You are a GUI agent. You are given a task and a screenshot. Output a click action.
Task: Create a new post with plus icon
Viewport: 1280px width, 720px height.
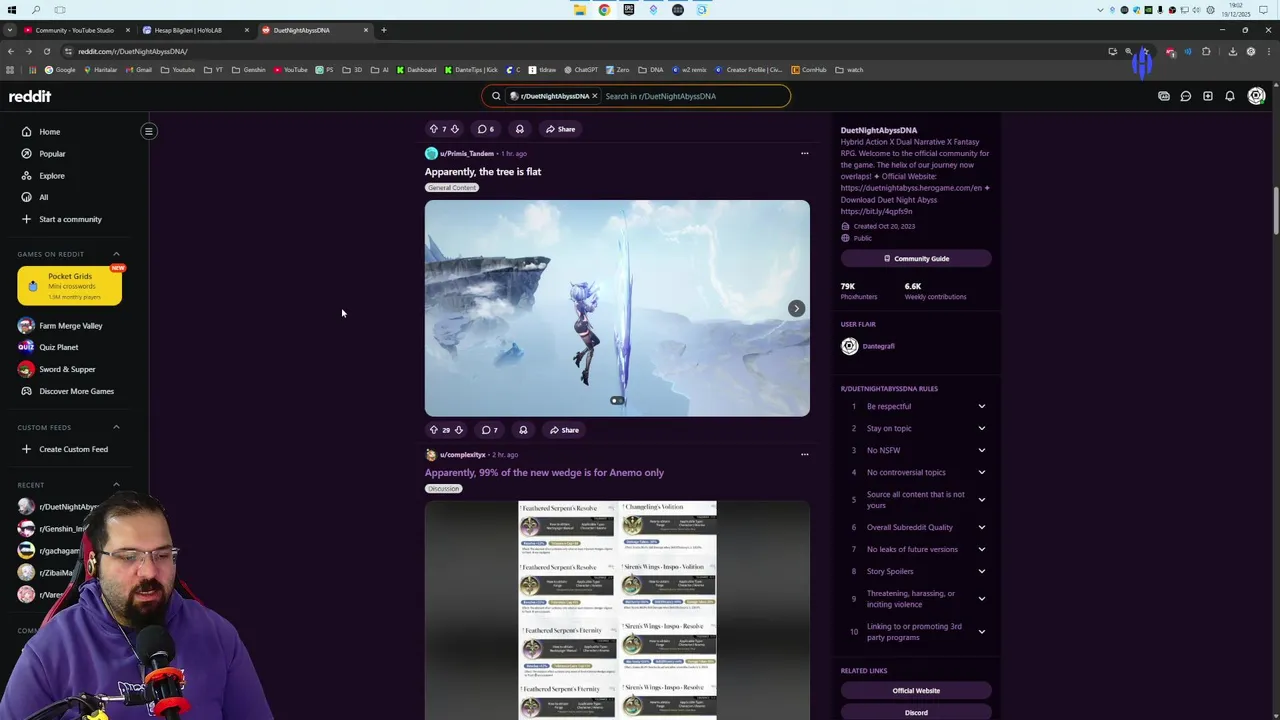pyautogui.click(x=1208, y=96)
